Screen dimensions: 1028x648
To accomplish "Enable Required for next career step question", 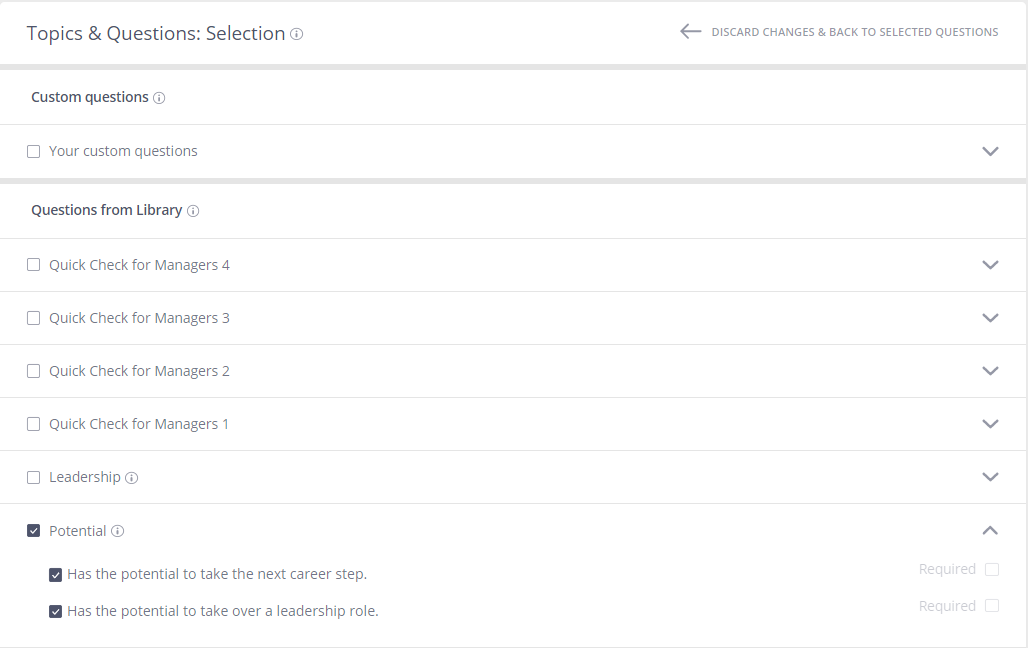I will coord(992,569).
